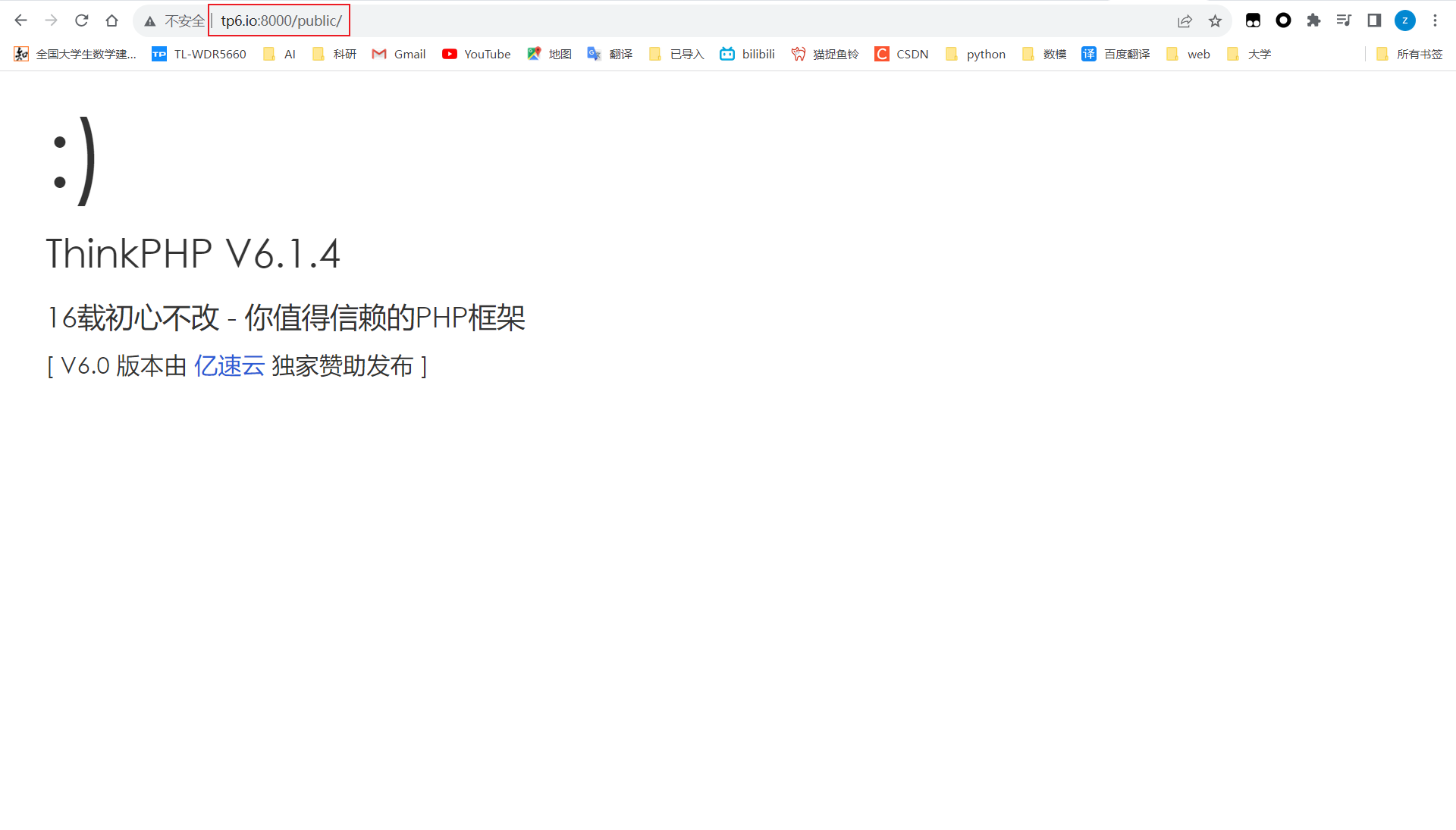The width and height of the screenshot is (1456, 830).
Task: Click the browser back arrow
Action: tap(20, 20)
